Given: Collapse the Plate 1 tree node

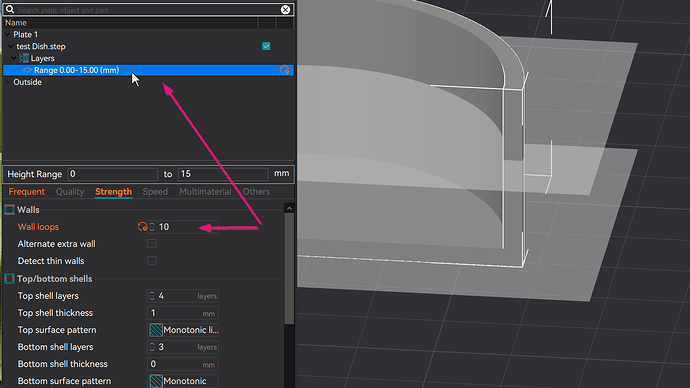Looking at the screenshot, I should point(7,34).
